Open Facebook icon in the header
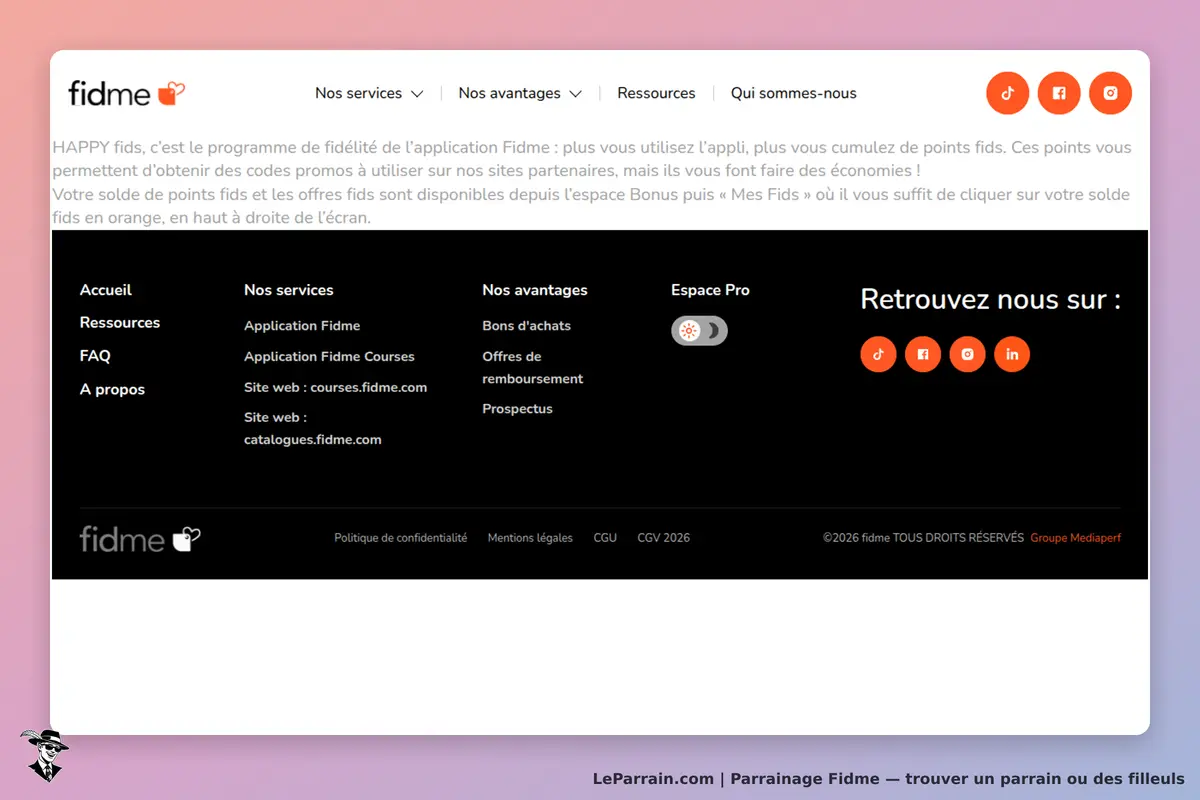The image size is (1200, 800). click(1059, 93)
